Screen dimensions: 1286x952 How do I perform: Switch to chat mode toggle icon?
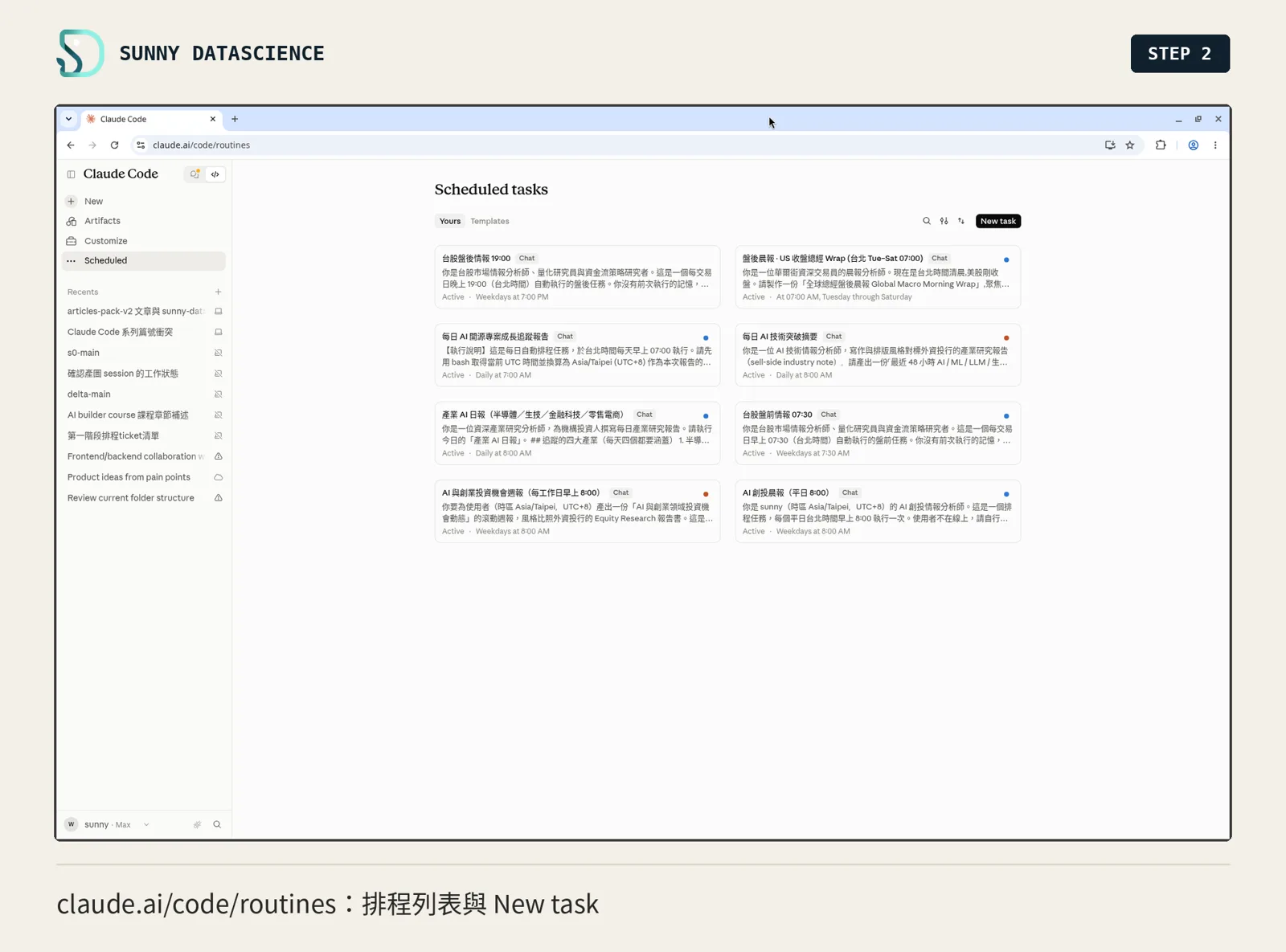(195, 174)
